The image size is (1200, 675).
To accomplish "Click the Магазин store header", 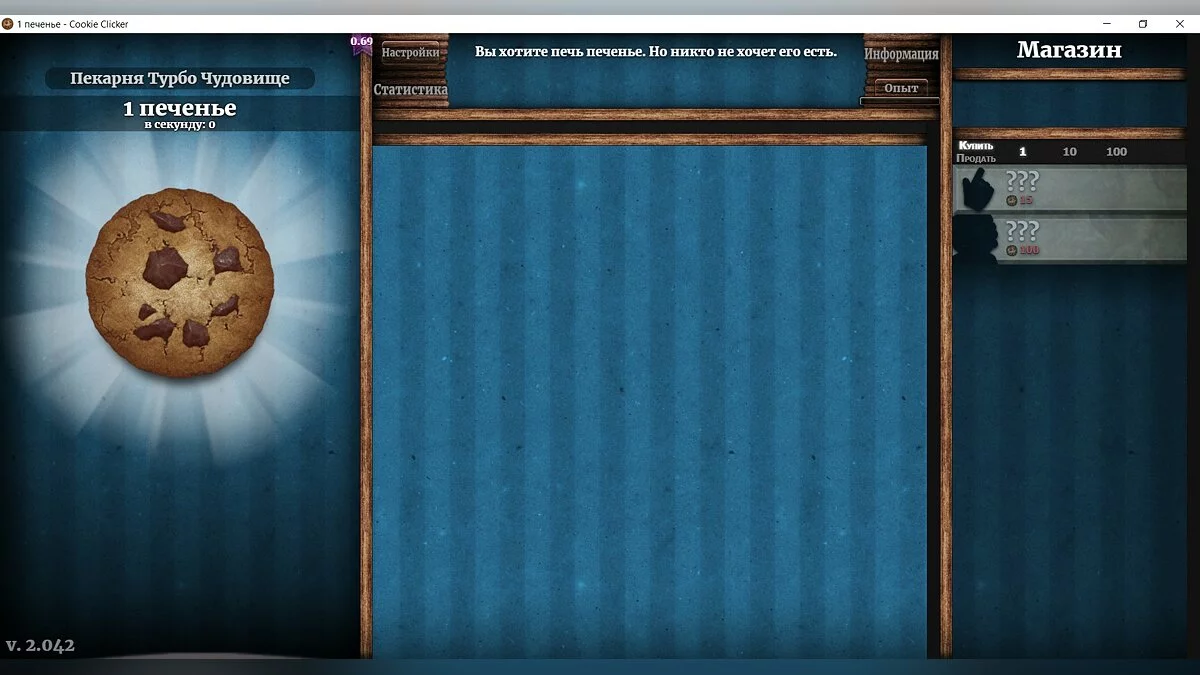I will [x=1069, y=49].
